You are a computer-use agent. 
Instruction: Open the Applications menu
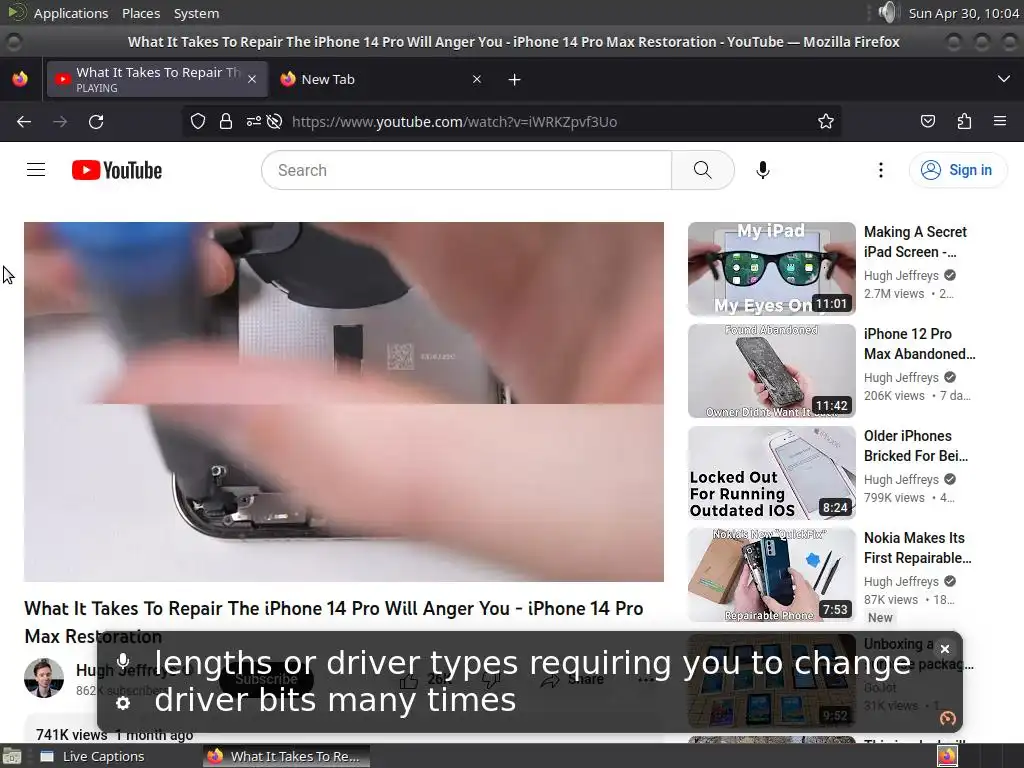coord(71,13)
